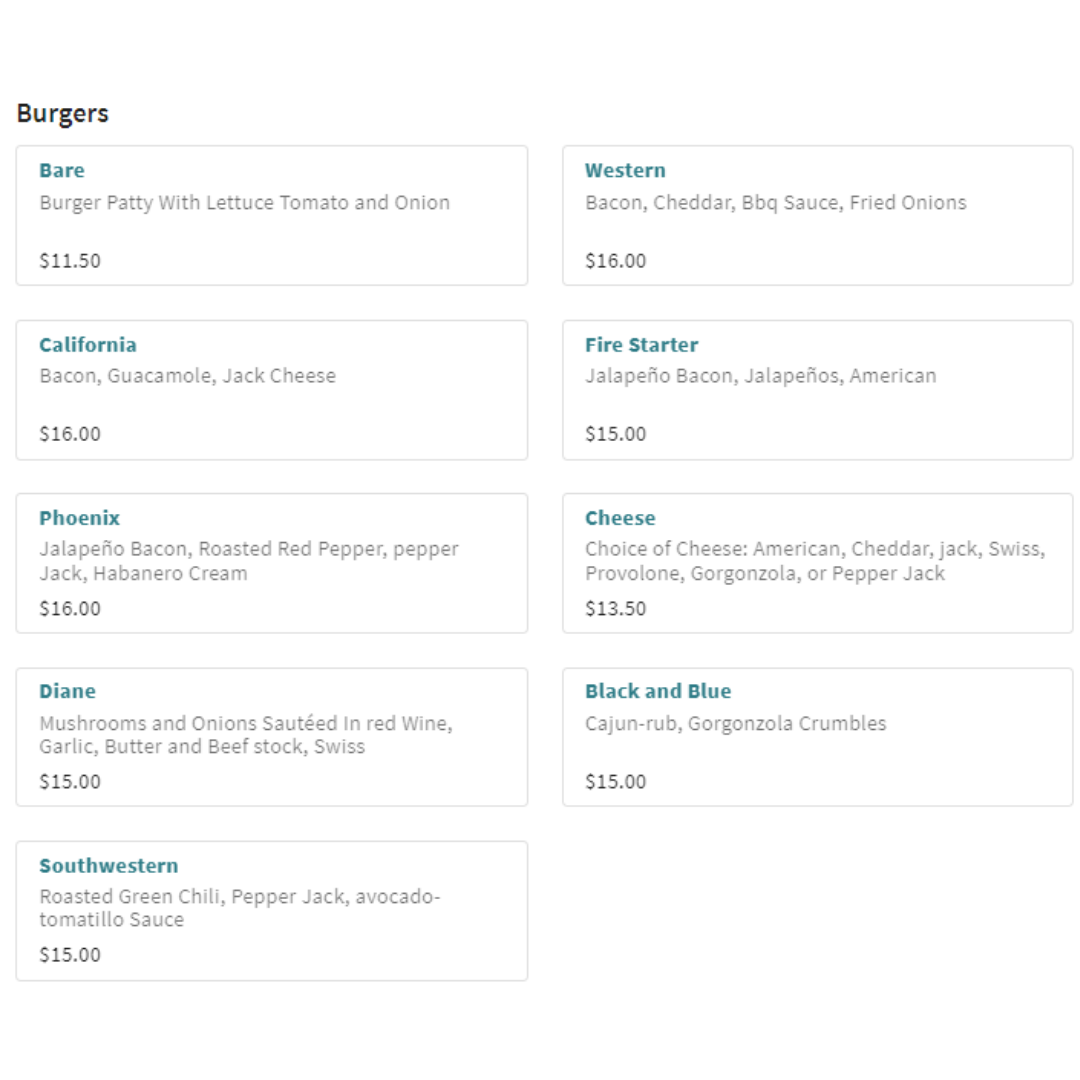
Task: Click the Western burger's $16.00 price
Action: point(615,261)
